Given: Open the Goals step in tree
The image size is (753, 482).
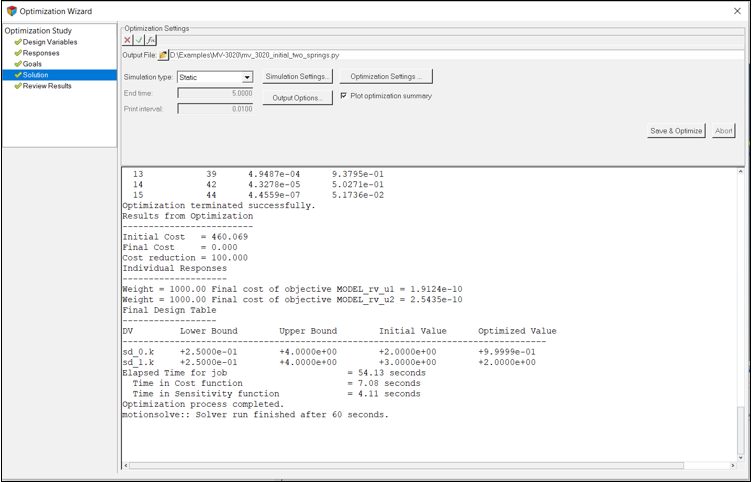Looking at the screenshot, I should [32, 64].
